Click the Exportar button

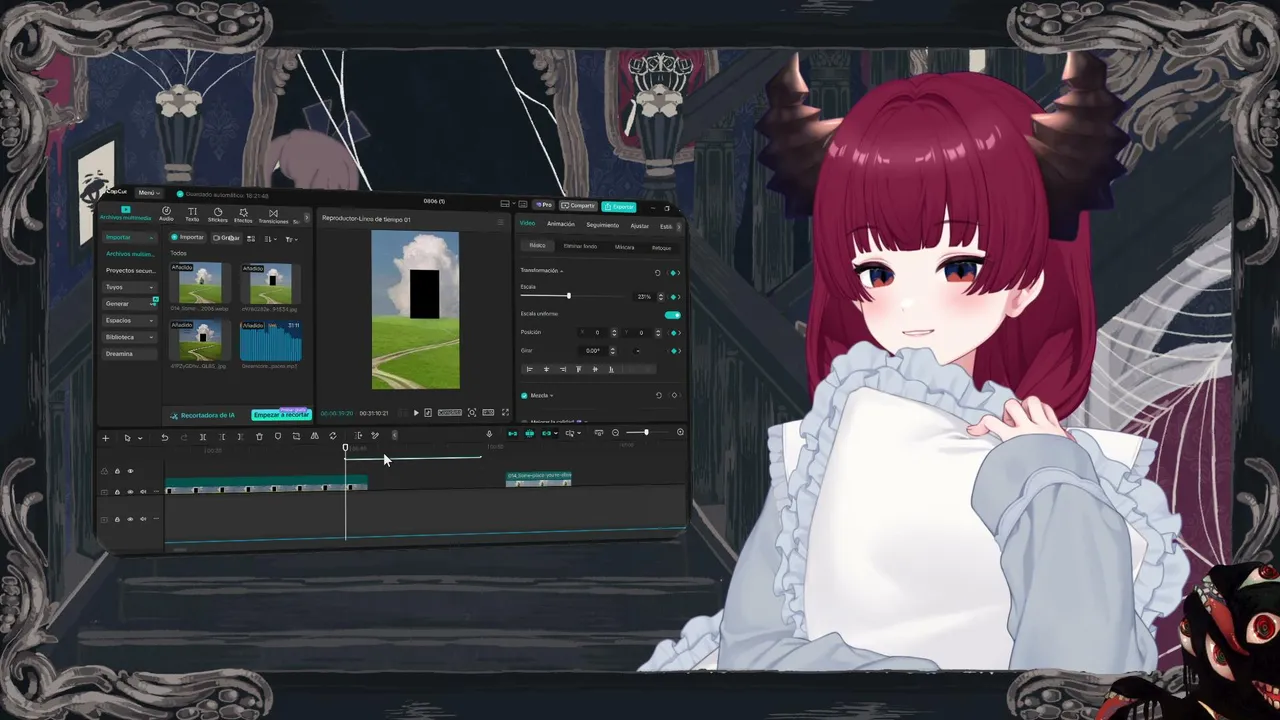[619, 207]
